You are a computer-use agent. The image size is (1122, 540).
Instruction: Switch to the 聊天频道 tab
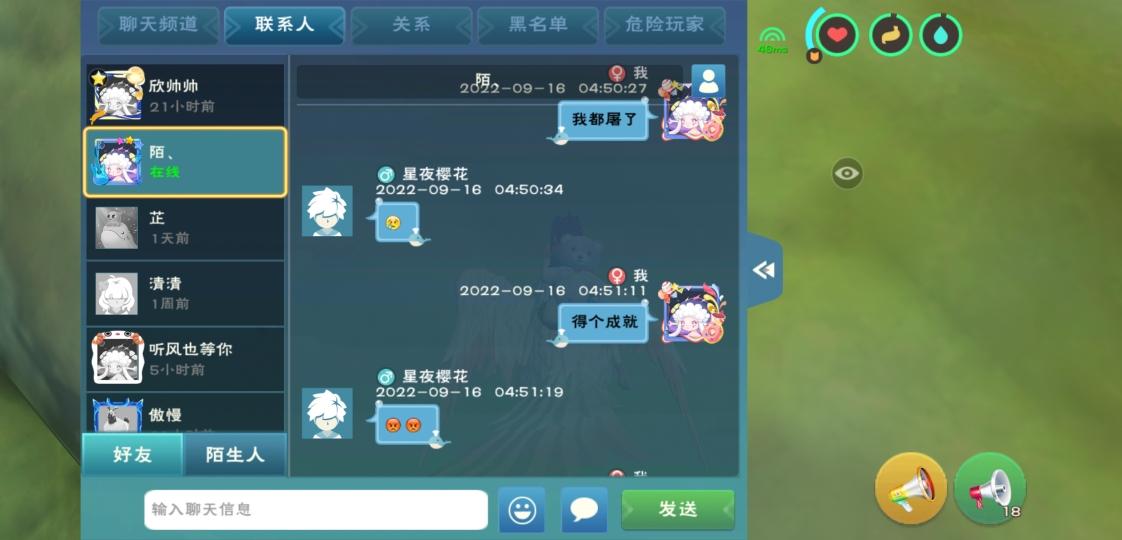pos(159,25)
